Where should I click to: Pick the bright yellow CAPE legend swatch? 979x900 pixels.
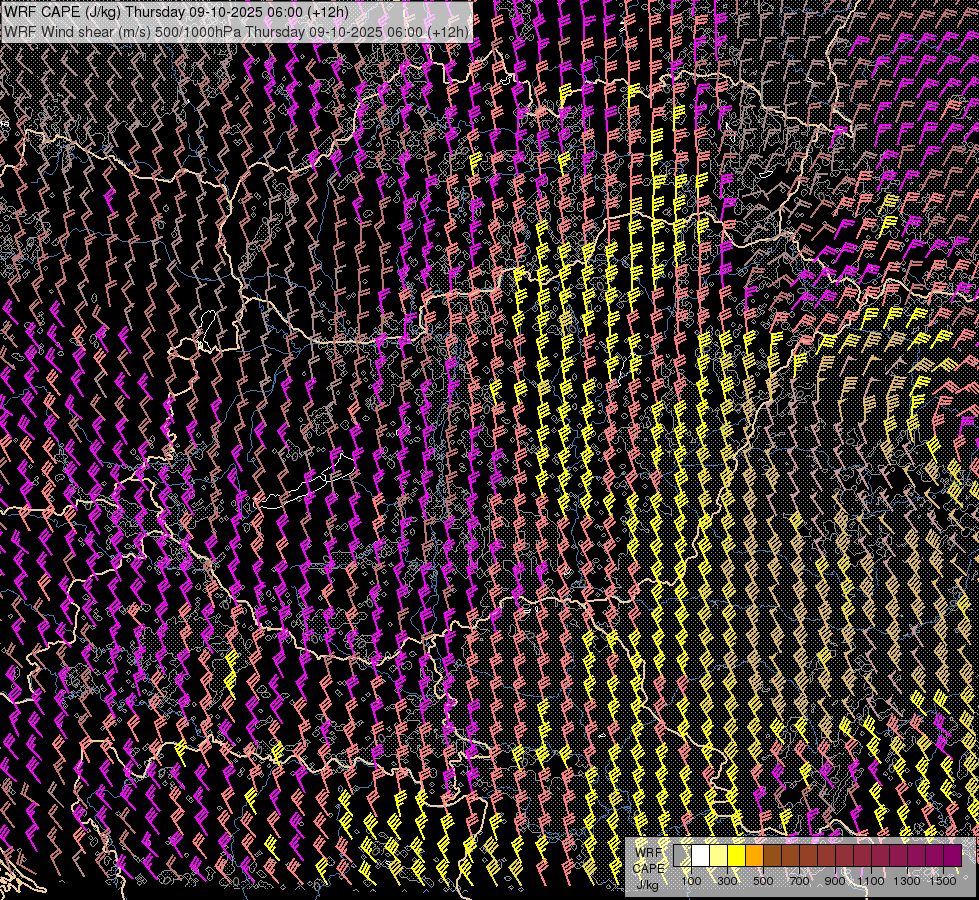coord(736,856)
